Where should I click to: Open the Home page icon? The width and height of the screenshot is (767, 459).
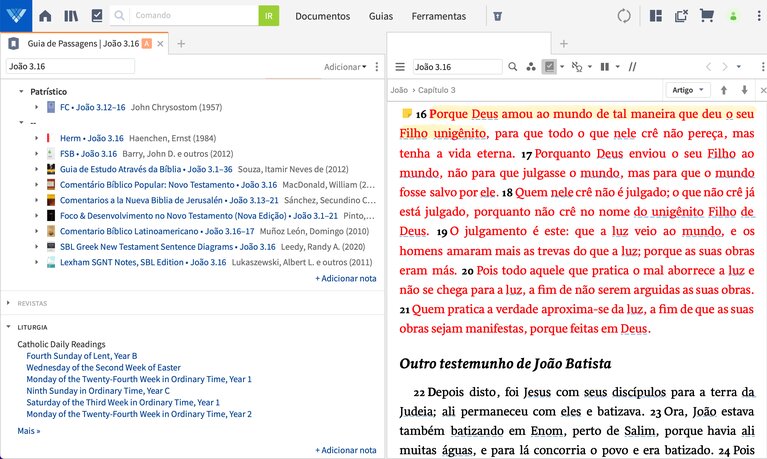point(45,16)
